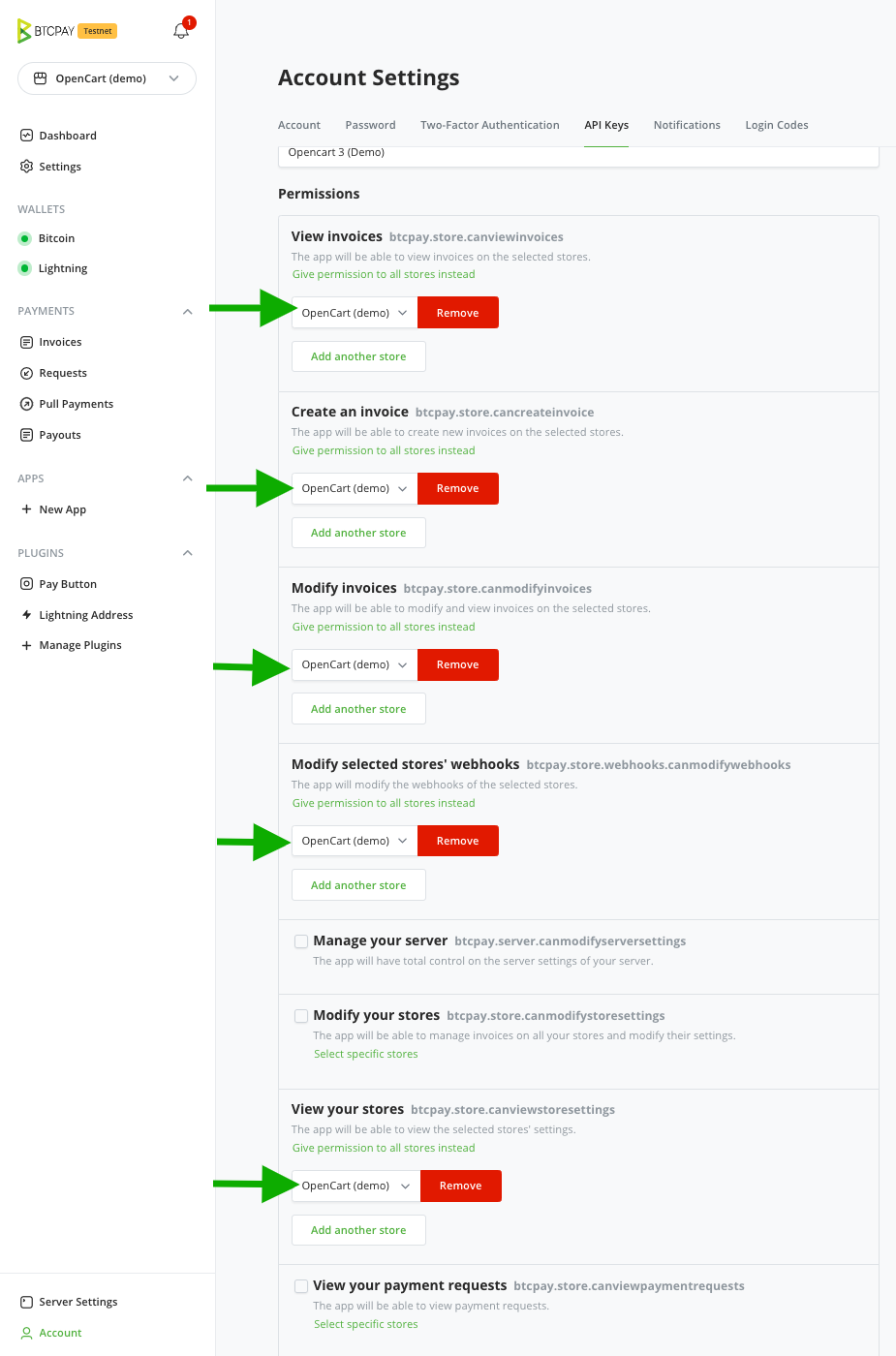Open Pull Payments in the sidebar
The width and height of the screenshot is (896, 1356).
pyautogui.click(x=76, y=403)
